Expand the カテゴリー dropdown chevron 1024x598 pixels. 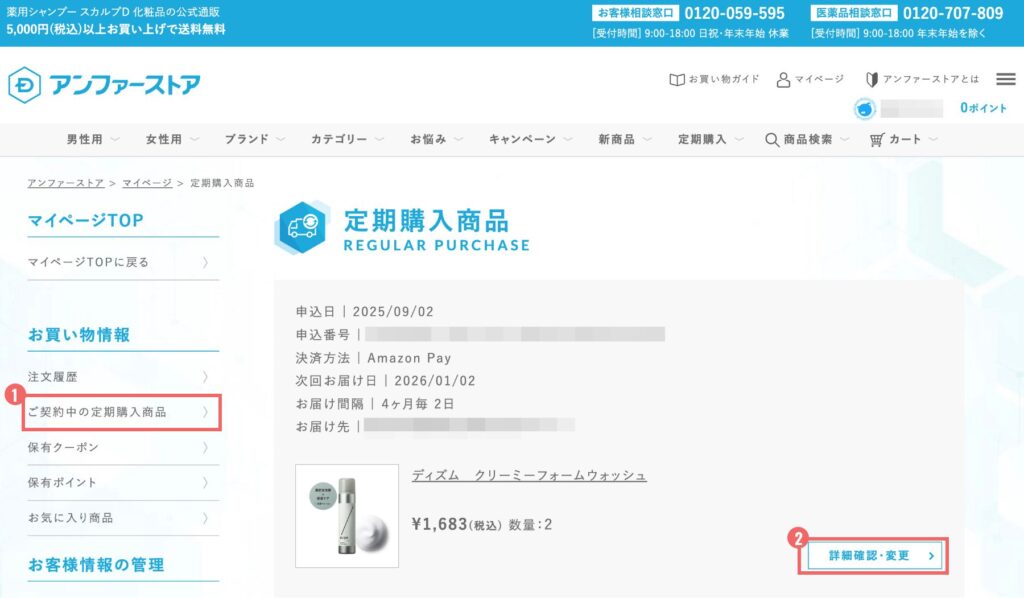tap(379, 139)
